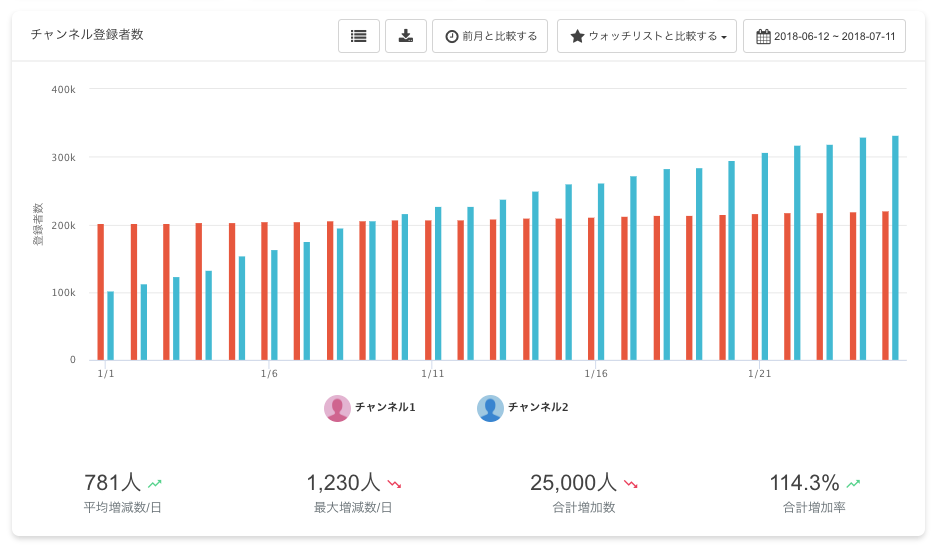Toggle チャンネル1 legend label visibility
This screenshot has width=936, height=551.
(x=386, y=407)
